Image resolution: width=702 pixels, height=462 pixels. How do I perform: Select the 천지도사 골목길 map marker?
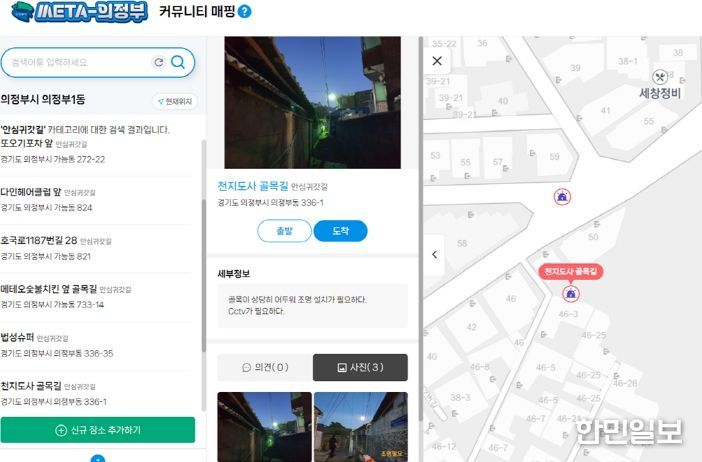[x=570, y=293]
